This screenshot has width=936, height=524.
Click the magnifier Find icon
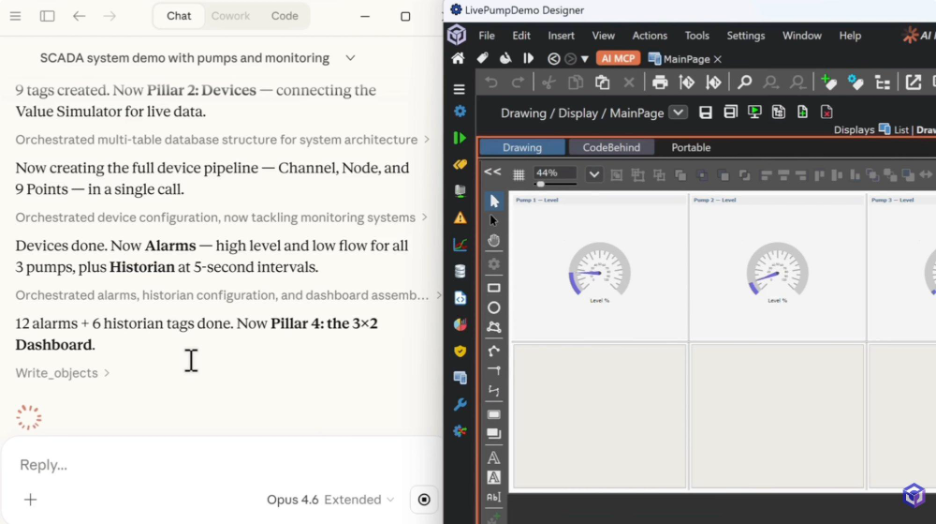click(744, 83)
